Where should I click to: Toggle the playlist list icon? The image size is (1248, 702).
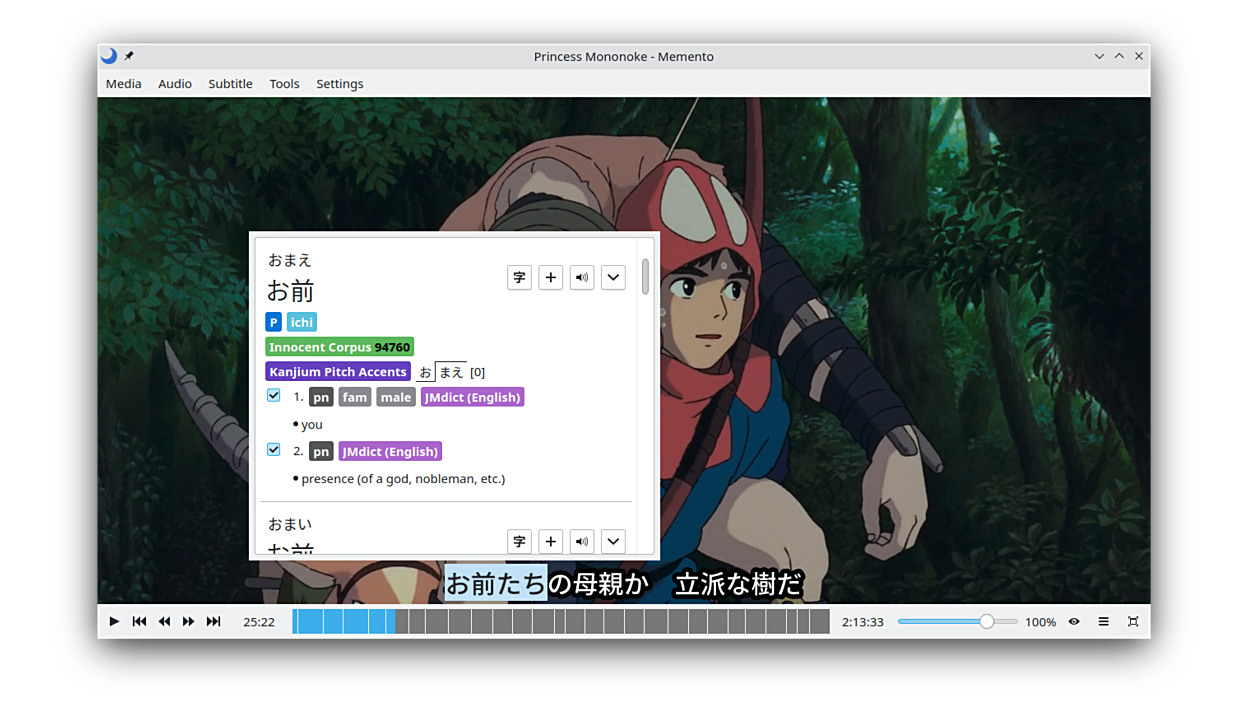tap(1103, 622)
